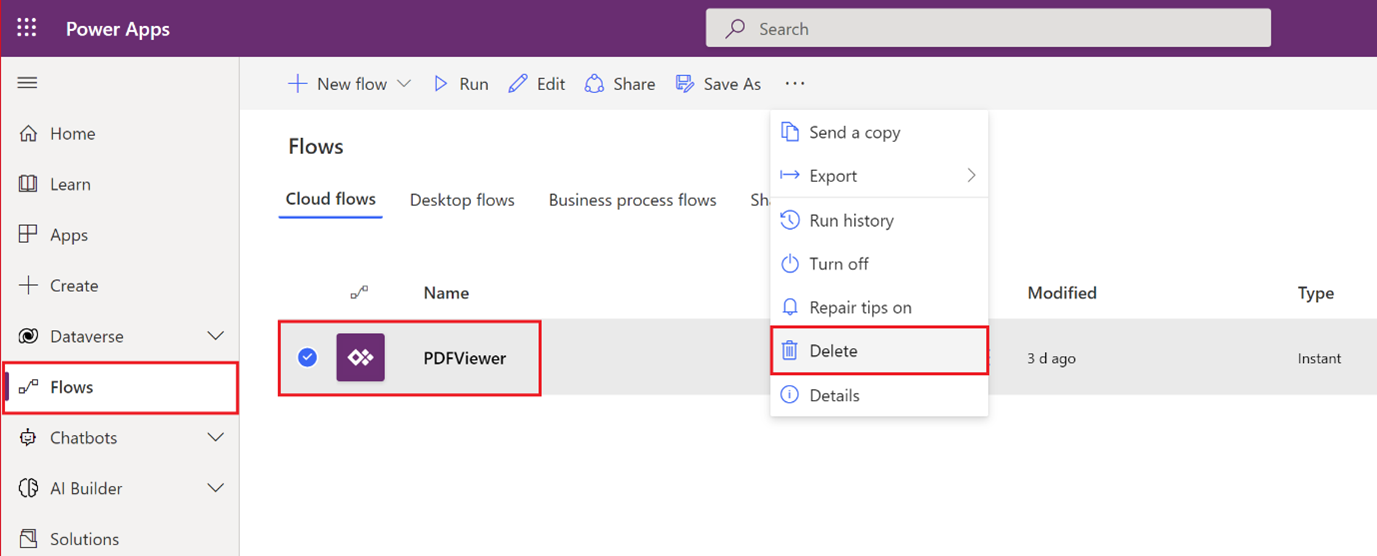Open the more commands ellipsis
The image size is (1377, 556).
coord(795,84)
